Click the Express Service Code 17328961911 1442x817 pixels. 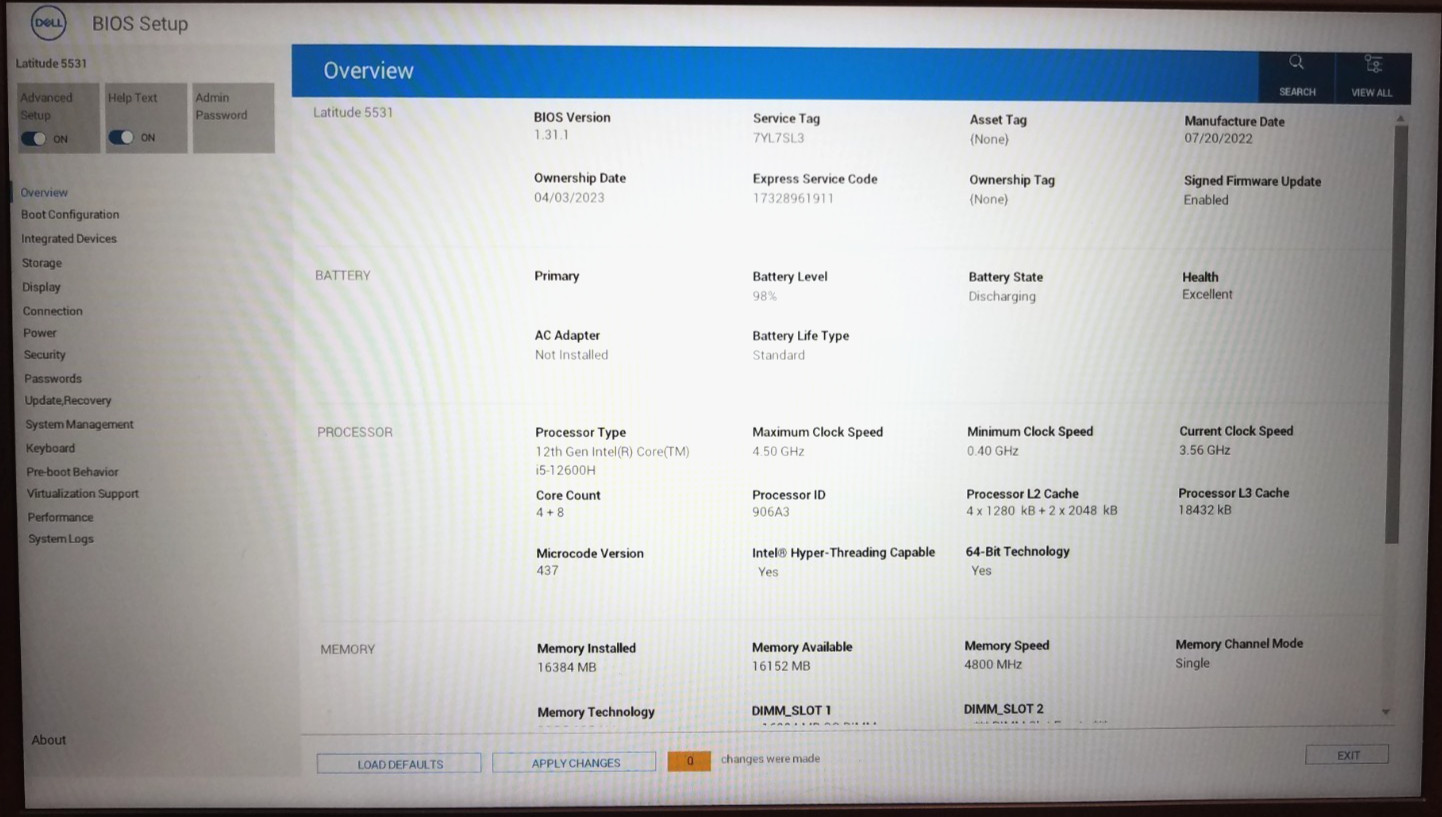click(x=793, y=198)
